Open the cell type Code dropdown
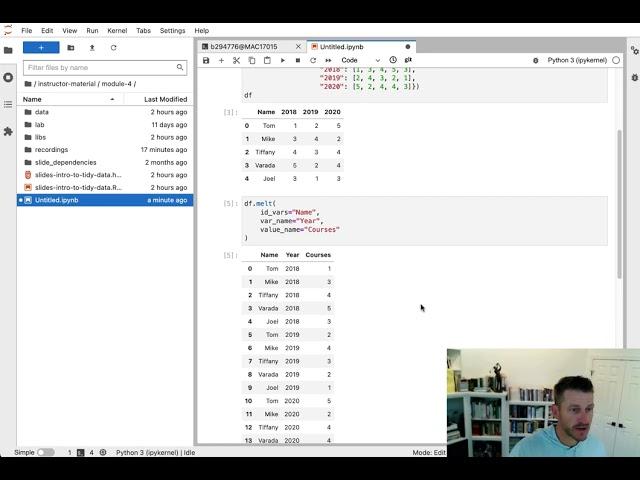Image resolution: width=640 pixels, height=480 pixels. tap(361, 60)
